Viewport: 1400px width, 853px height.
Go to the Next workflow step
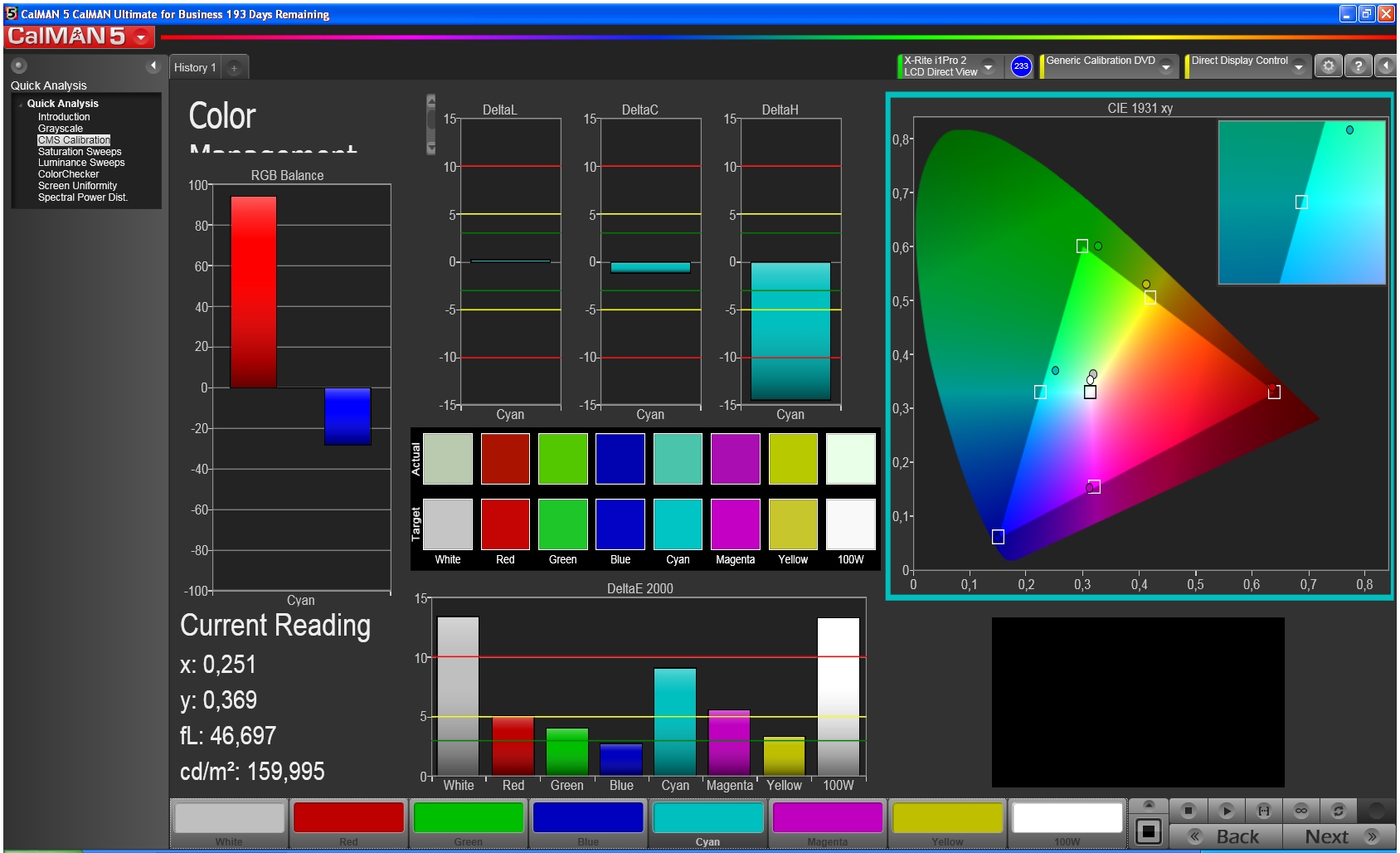1339,836
